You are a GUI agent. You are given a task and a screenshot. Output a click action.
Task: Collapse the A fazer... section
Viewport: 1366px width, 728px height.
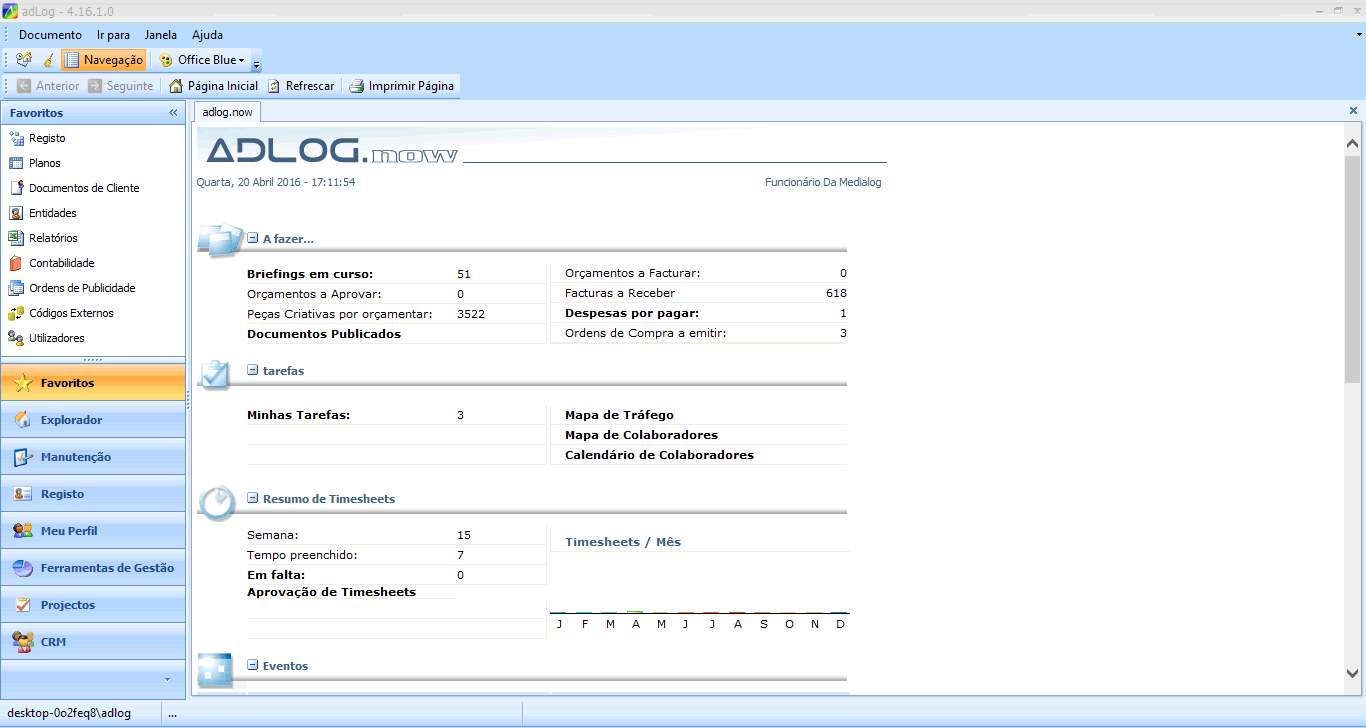(253, 239)
